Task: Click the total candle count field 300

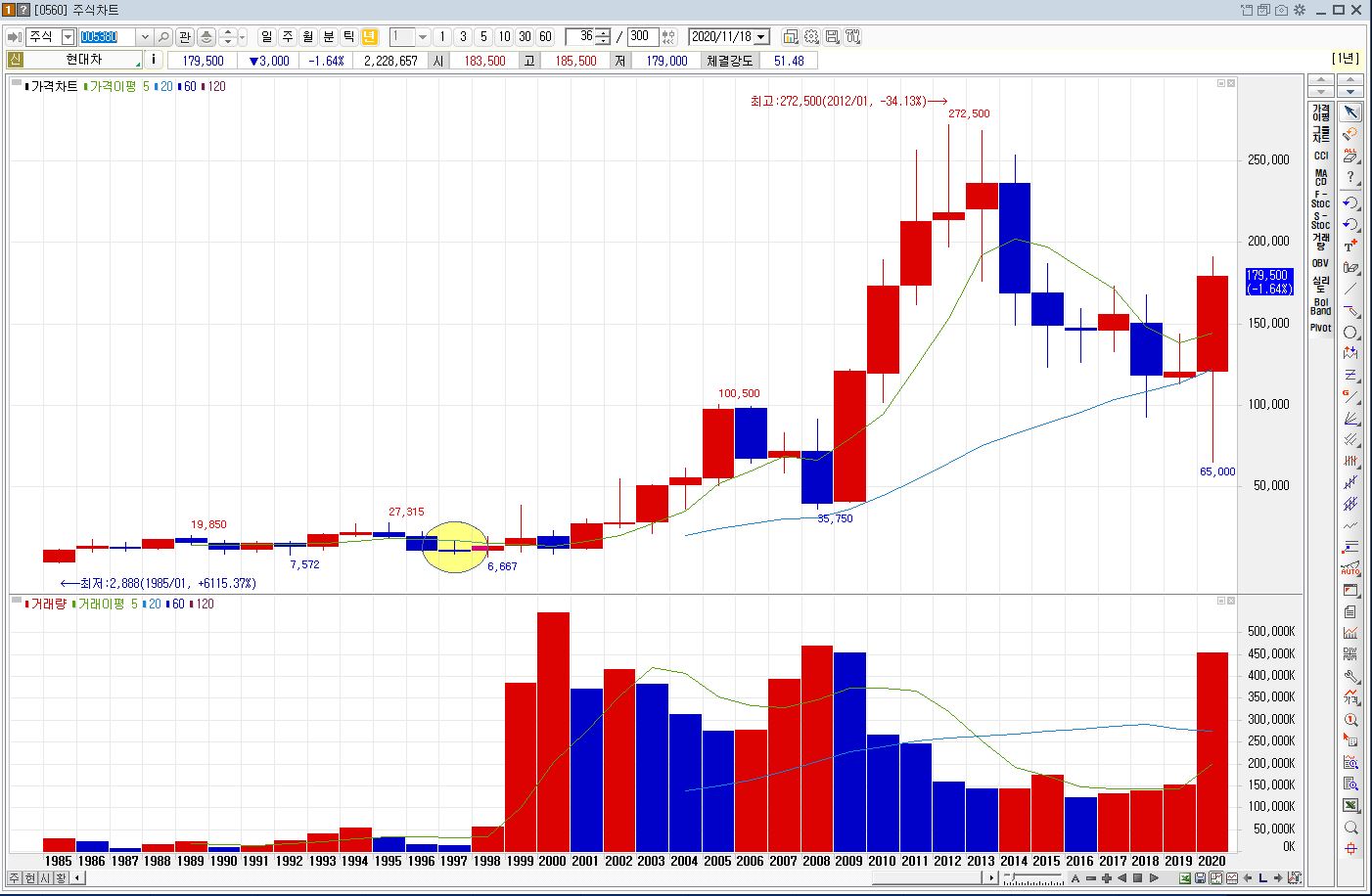Action: point(642,37)
